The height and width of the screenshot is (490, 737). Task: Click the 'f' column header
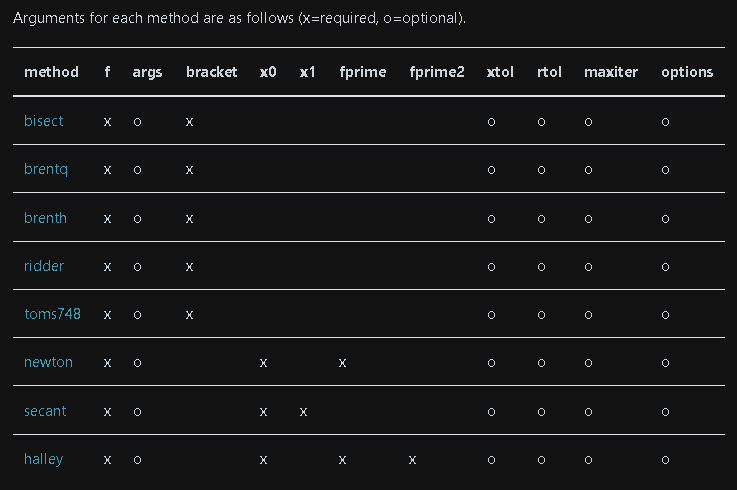tap(107, 72)
